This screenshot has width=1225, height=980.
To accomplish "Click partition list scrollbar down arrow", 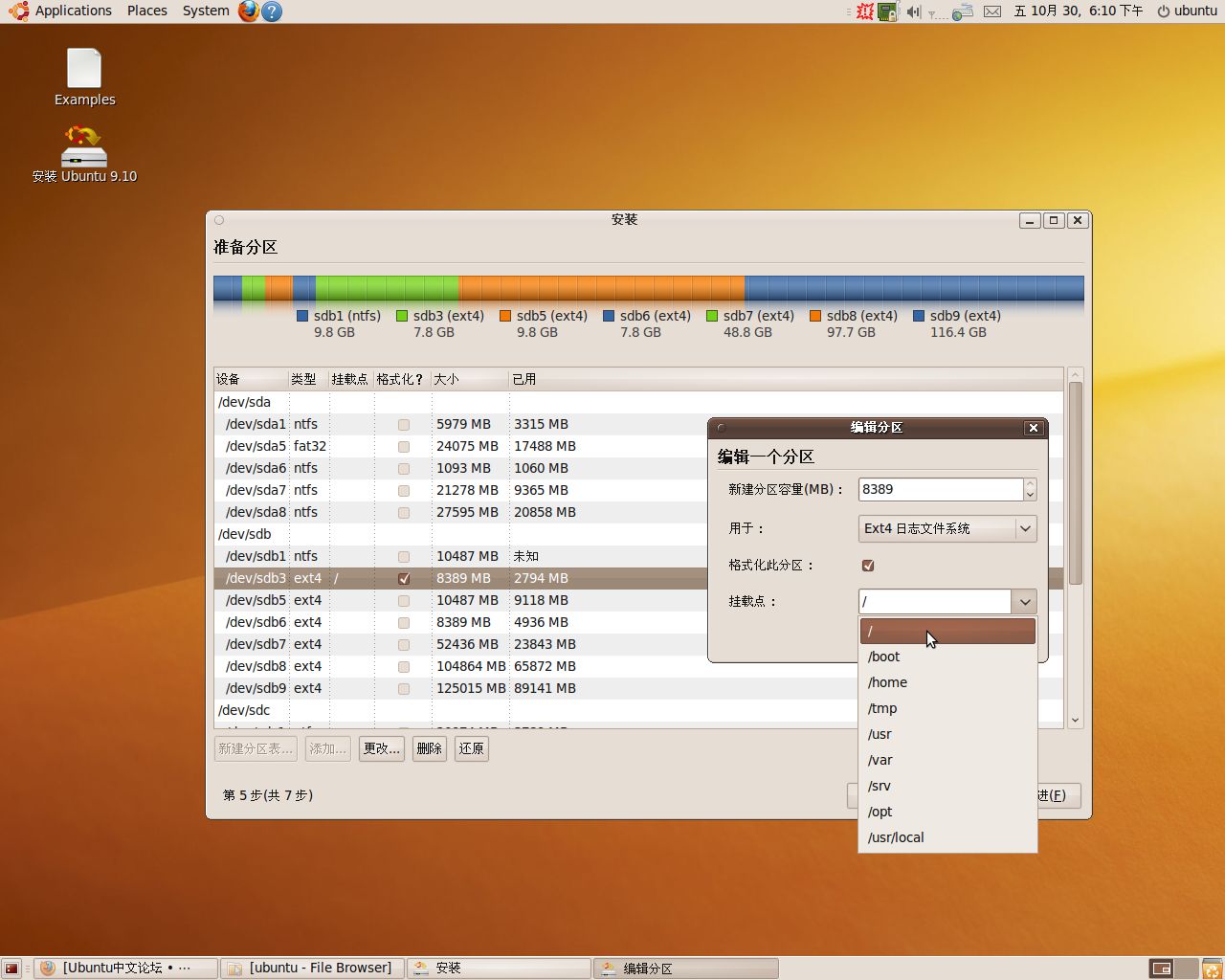I will pyautogui.click(x=1076, y=720).
